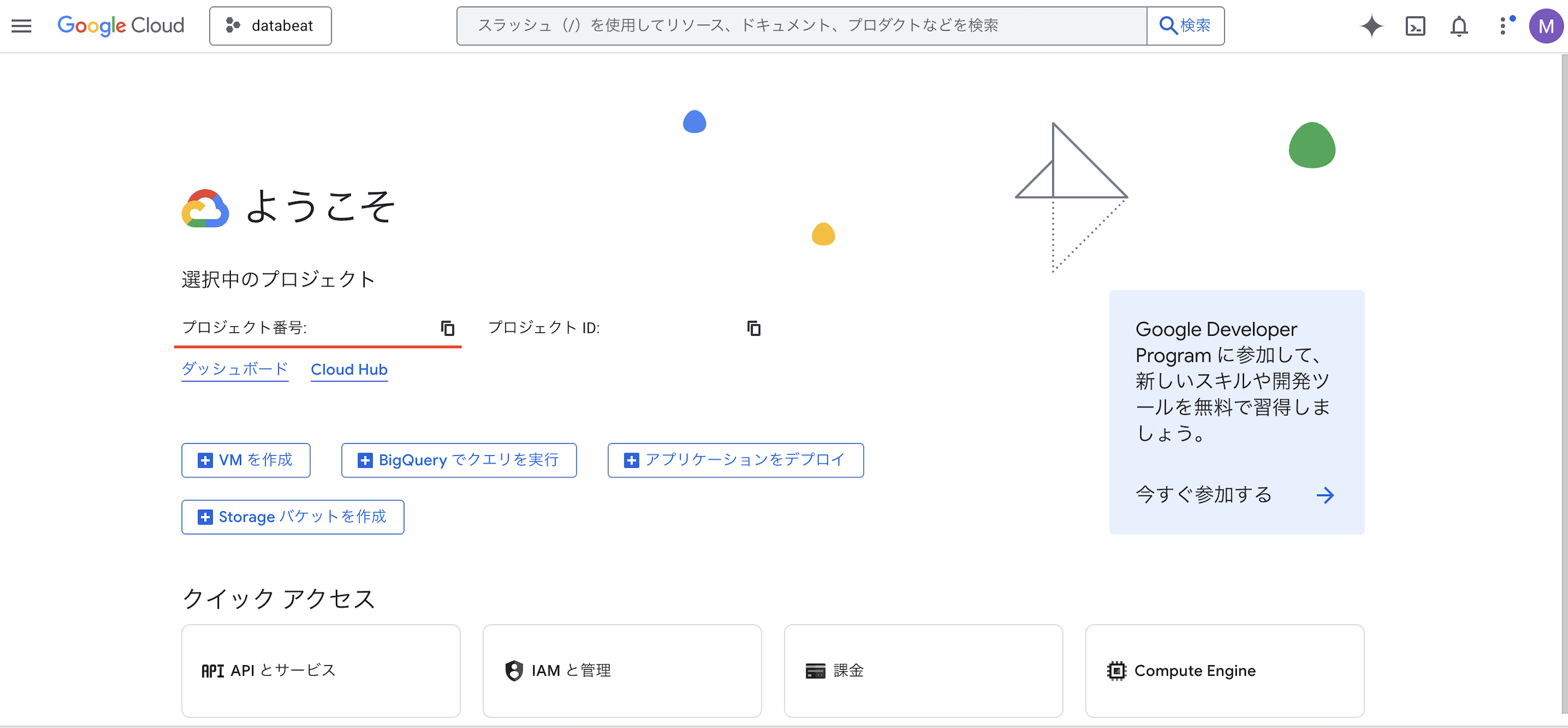Open the API とサービス quick access card
1568x728 pixels.
pos(321,670)
